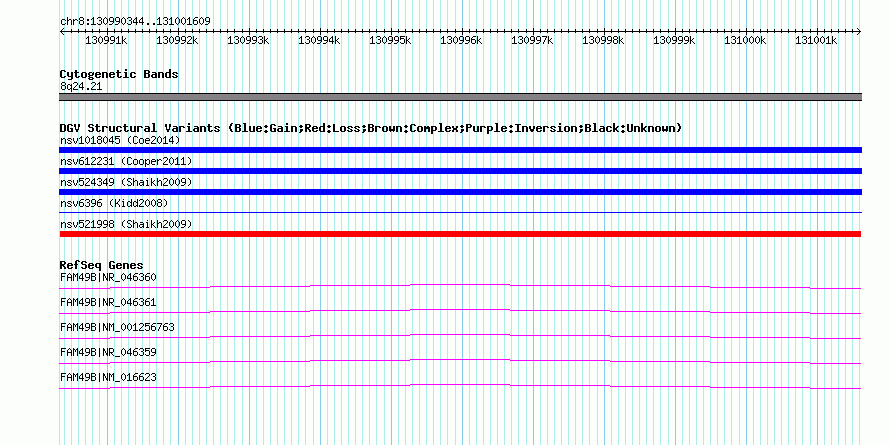Select the gray 8q24.21 cytogenetic band bar
This screenshot has height=445, width=890.
[x=460, y=97]
